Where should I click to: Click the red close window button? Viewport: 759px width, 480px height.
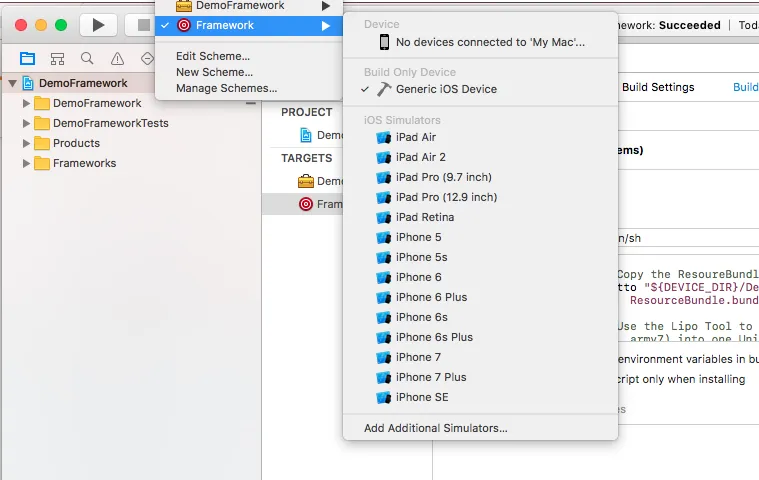point(21,25)
